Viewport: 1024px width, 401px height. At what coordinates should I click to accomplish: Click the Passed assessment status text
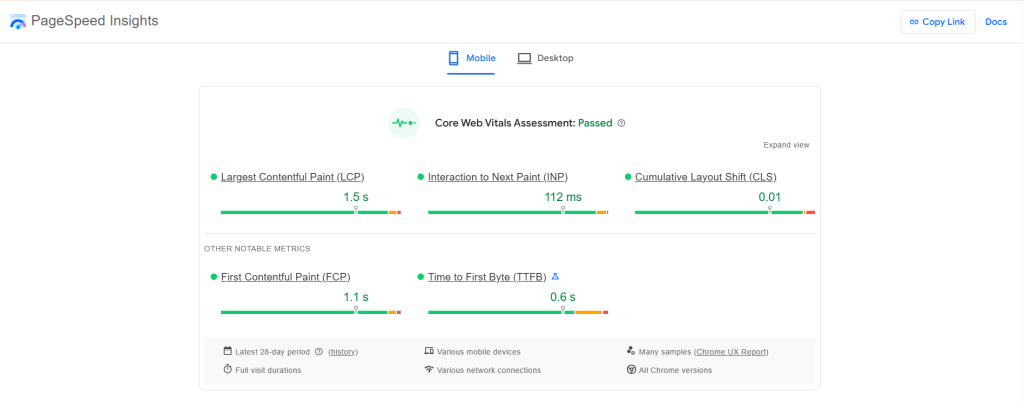coord(595,123)
